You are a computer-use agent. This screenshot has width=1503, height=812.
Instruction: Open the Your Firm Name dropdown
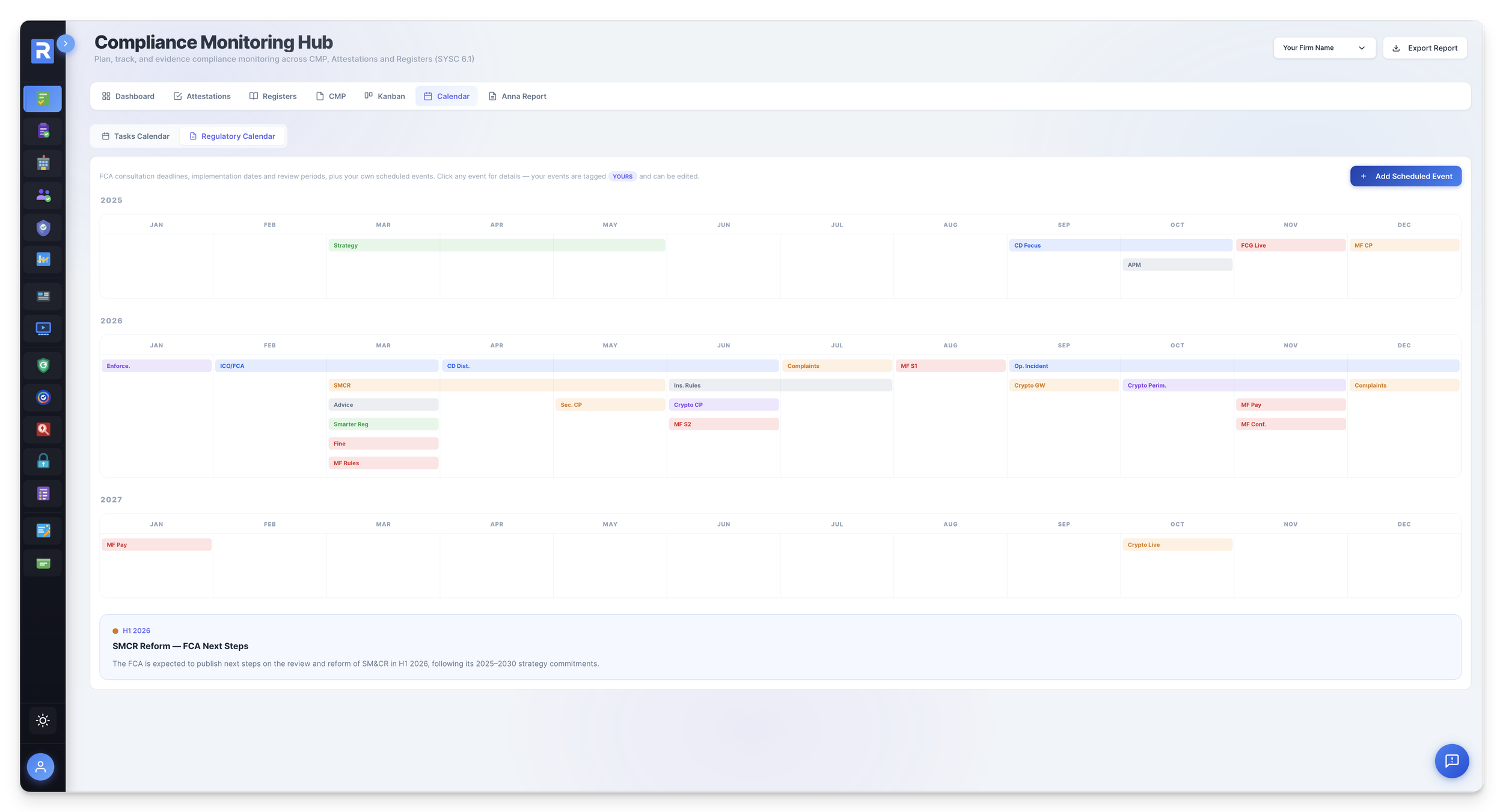point(1324,48)
